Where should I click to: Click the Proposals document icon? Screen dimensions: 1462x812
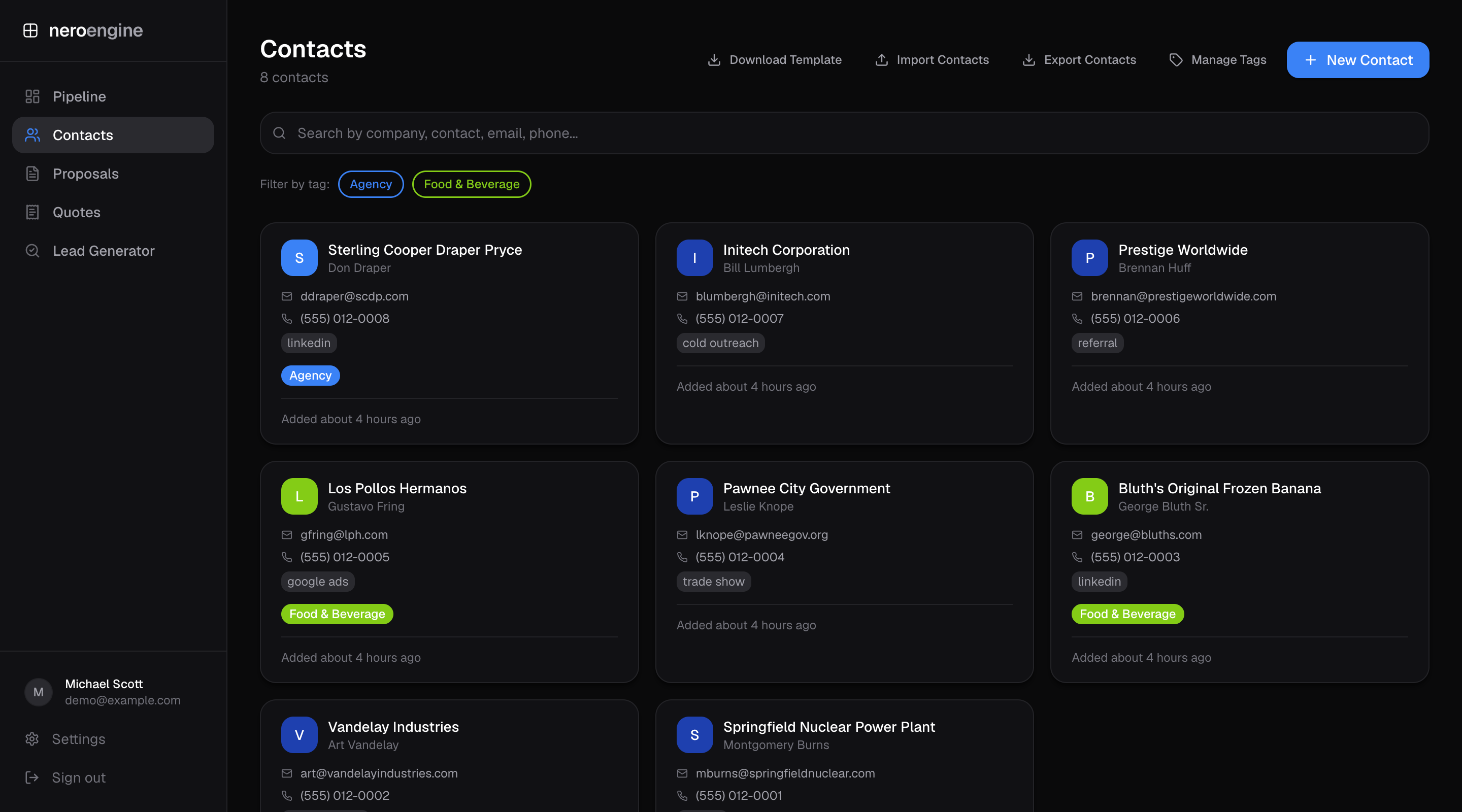[32, 174]
